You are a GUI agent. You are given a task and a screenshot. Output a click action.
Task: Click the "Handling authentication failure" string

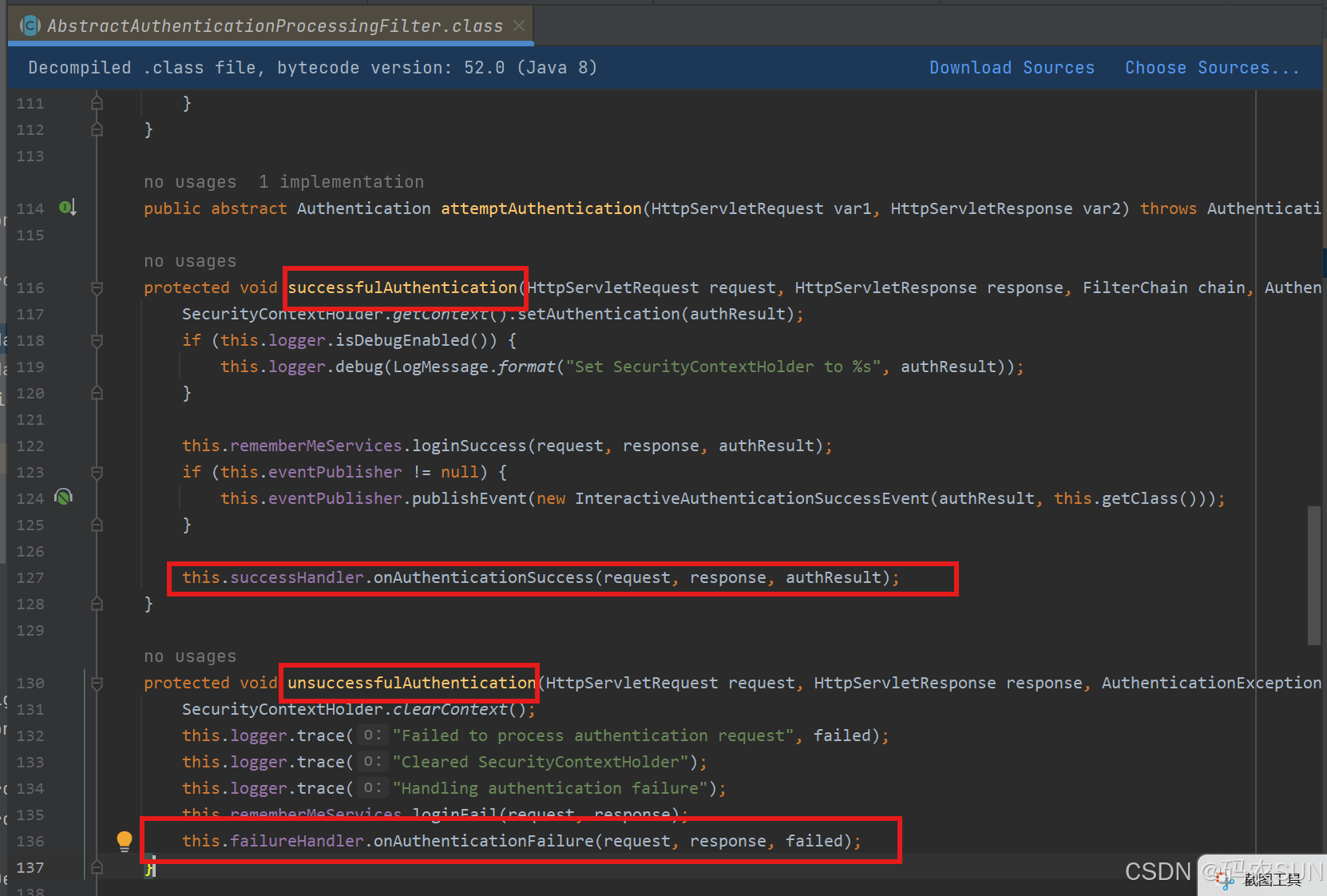pyautogui.click(x=550, y=788)
